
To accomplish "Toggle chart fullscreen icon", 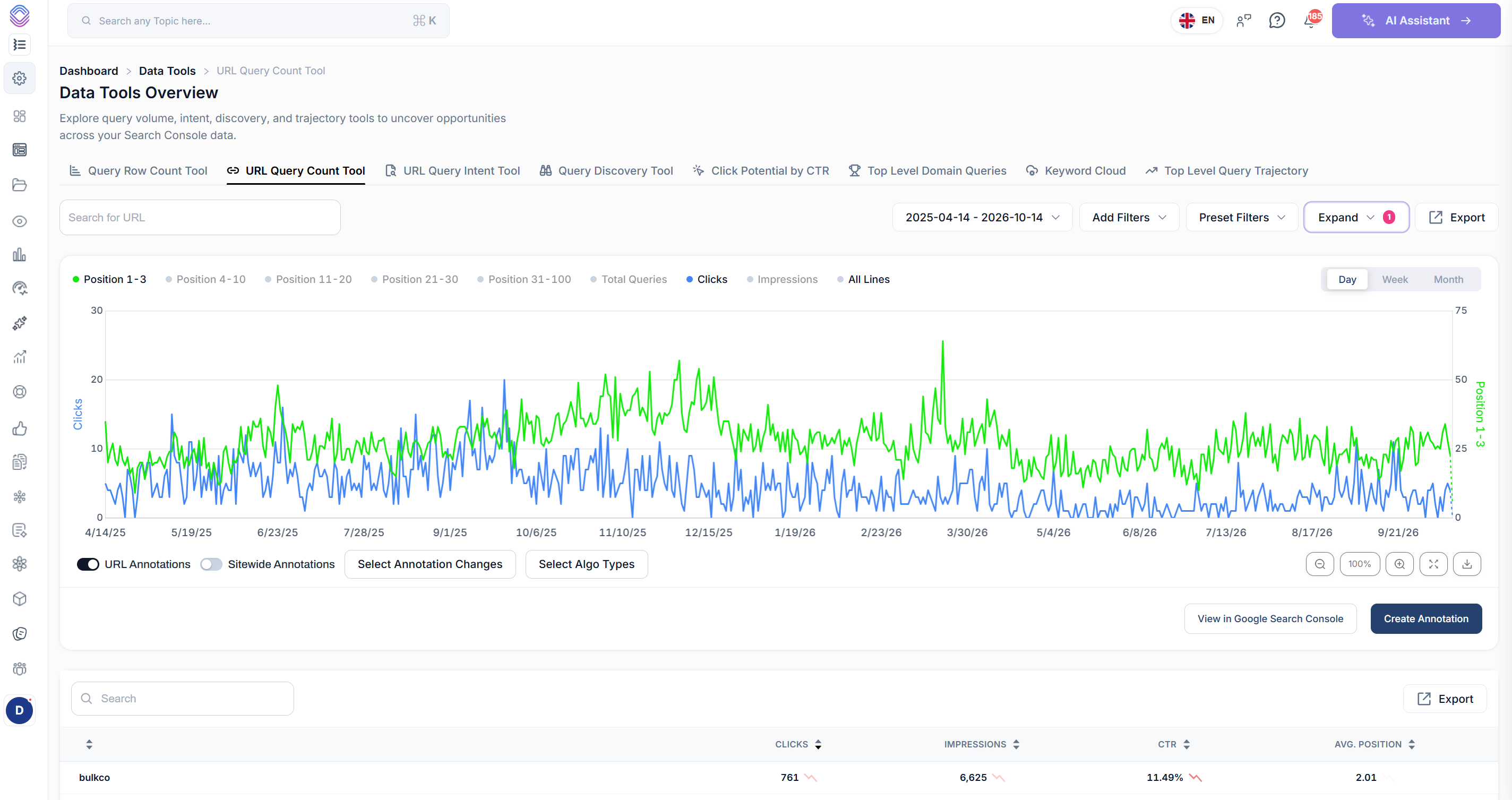I will pos(1433,564).
